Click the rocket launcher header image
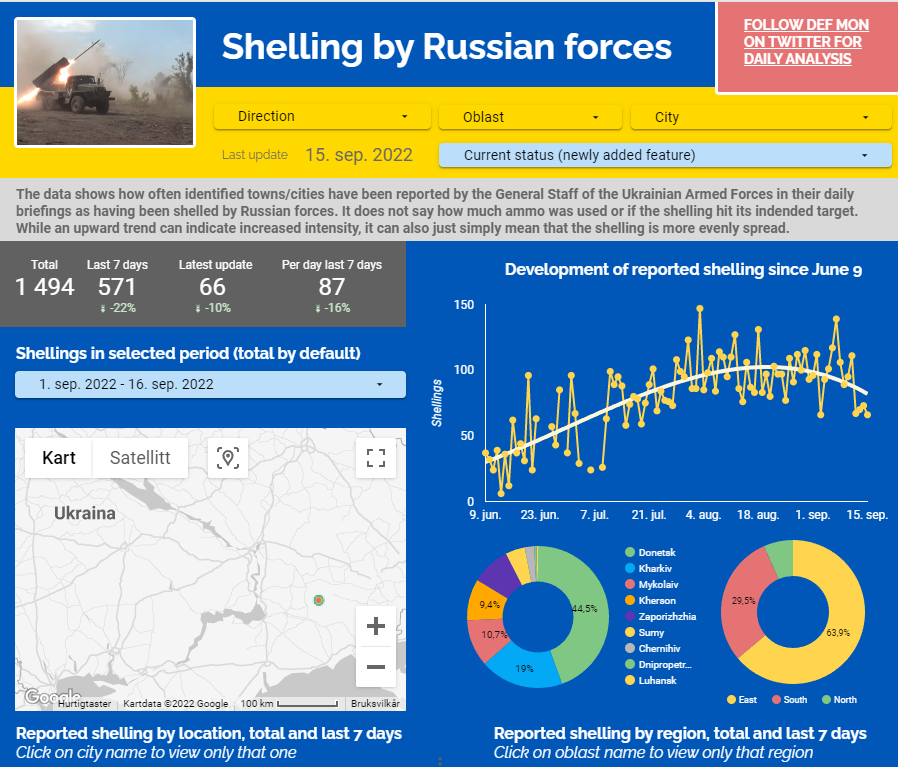The height and width of the screenshot is (767, 898). [105, 82]
